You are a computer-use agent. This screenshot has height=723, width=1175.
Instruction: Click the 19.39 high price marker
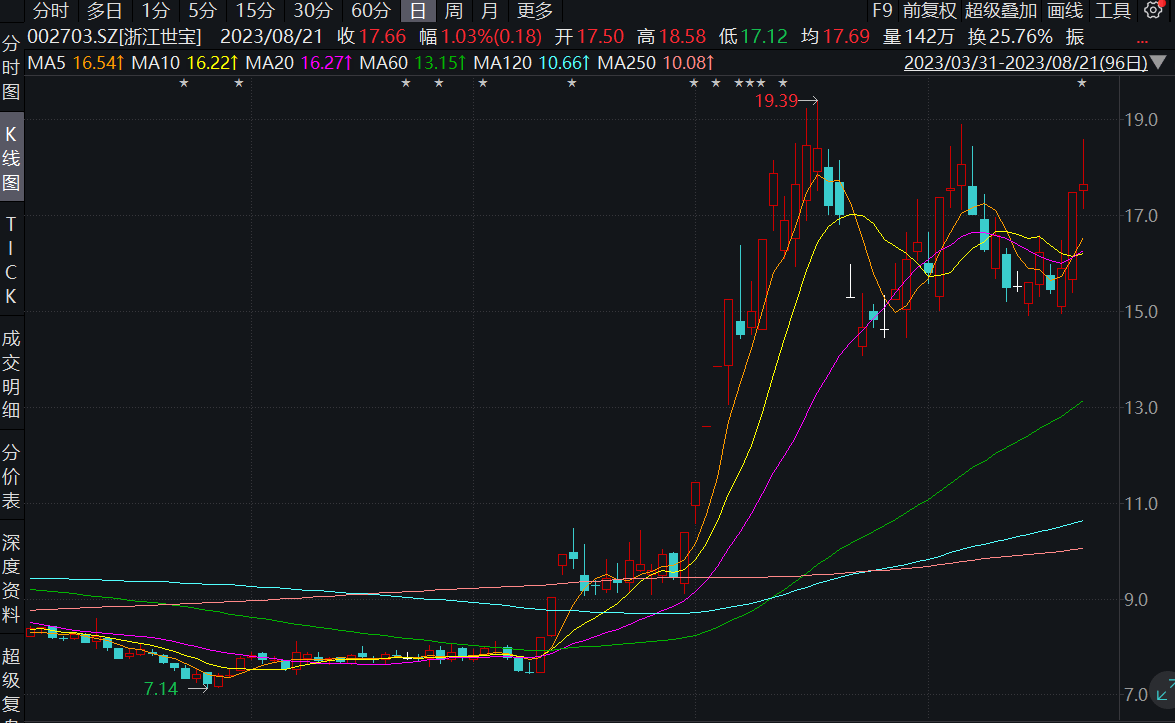click(776, 101)
